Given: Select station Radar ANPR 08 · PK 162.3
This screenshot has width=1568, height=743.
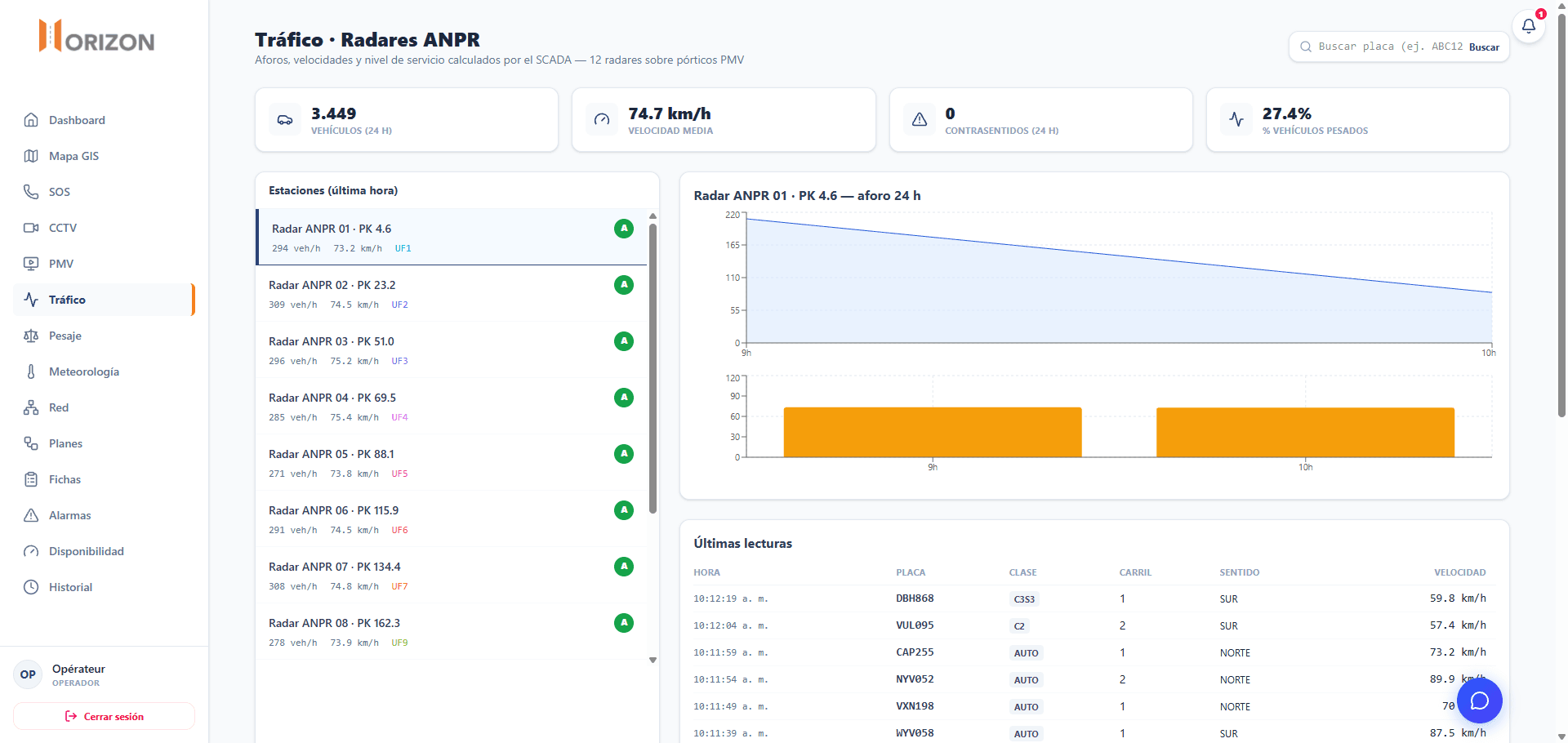Looking at the screenshot, I should pos(451,632).
